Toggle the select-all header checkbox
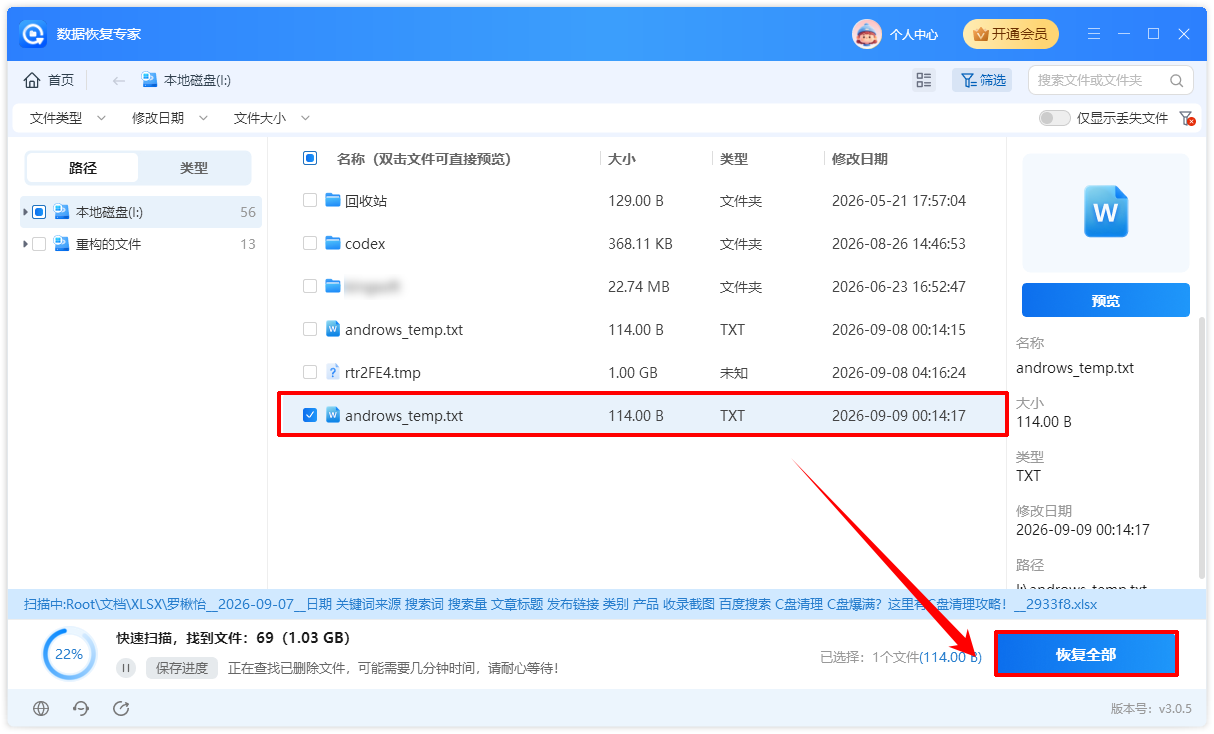 coord(310,158)
